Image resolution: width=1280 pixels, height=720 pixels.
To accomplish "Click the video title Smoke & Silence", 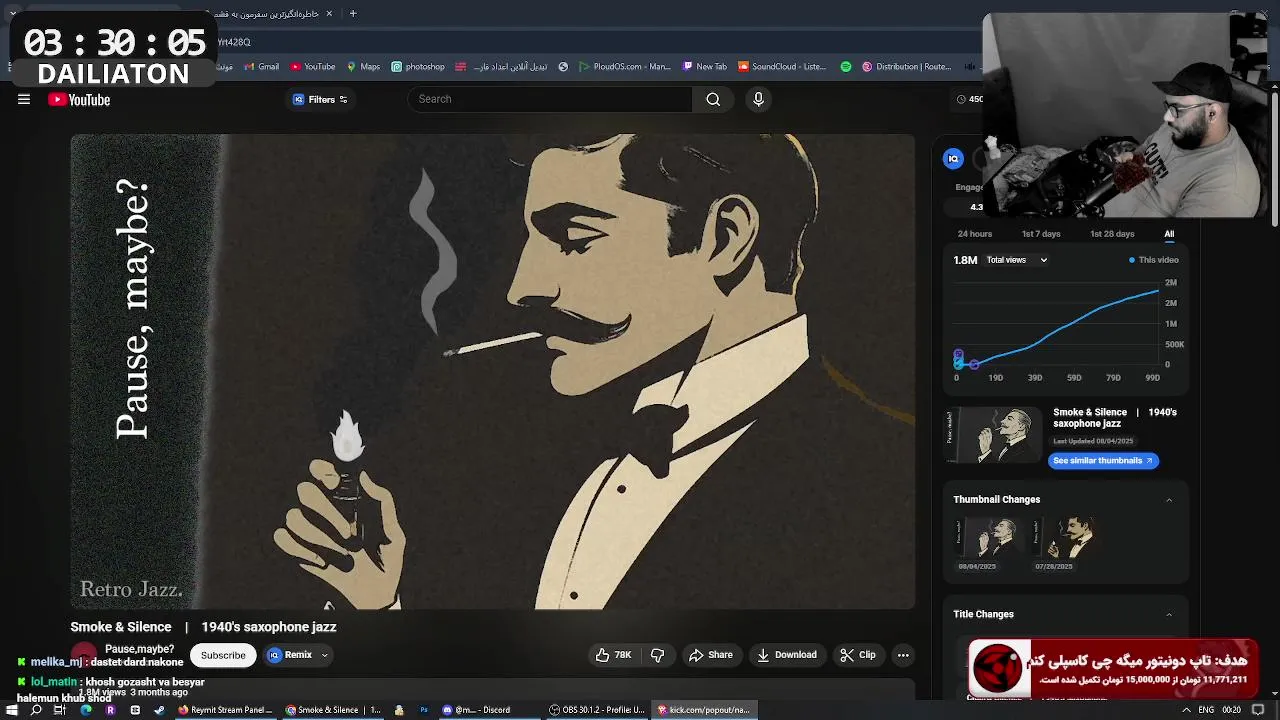I will coord(203,627).
